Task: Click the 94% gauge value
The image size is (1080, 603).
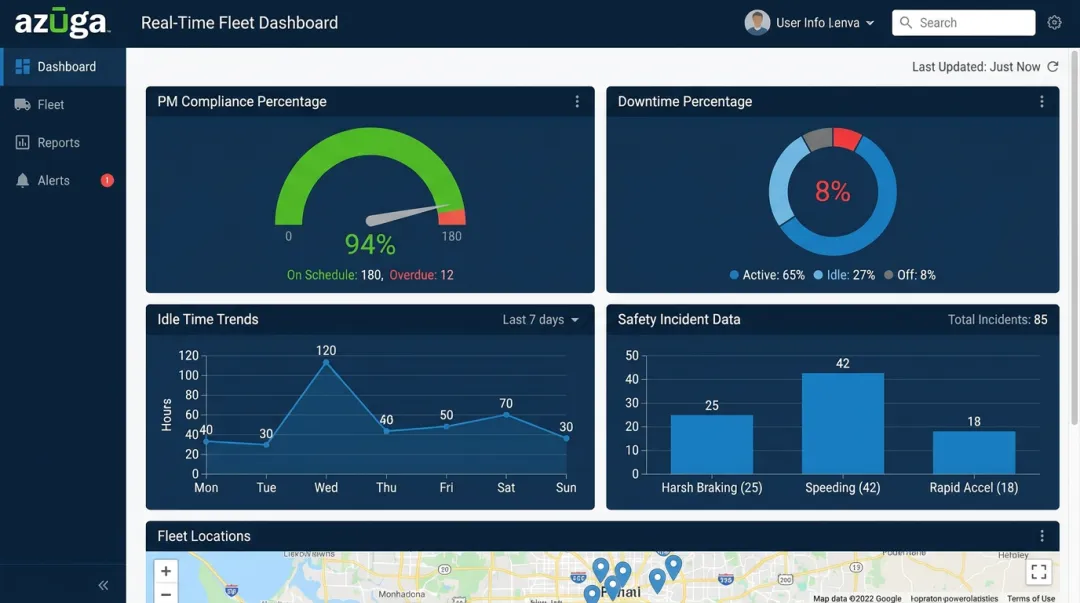Action: pos(370,245)
